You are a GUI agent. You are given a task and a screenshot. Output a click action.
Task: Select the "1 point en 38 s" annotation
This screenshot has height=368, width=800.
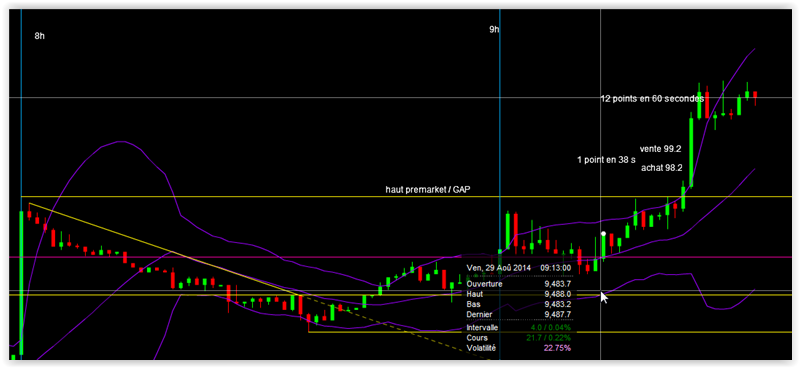pos(606,160)
